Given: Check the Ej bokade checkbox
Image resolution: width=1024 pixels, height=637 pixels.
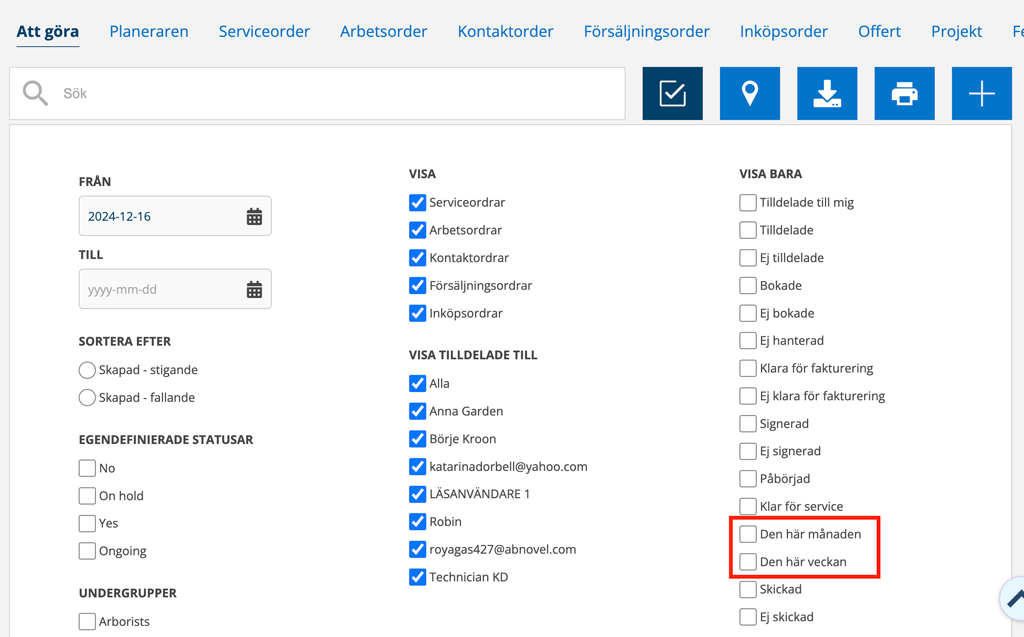Looking at the screenshot, I should [748, 314].
